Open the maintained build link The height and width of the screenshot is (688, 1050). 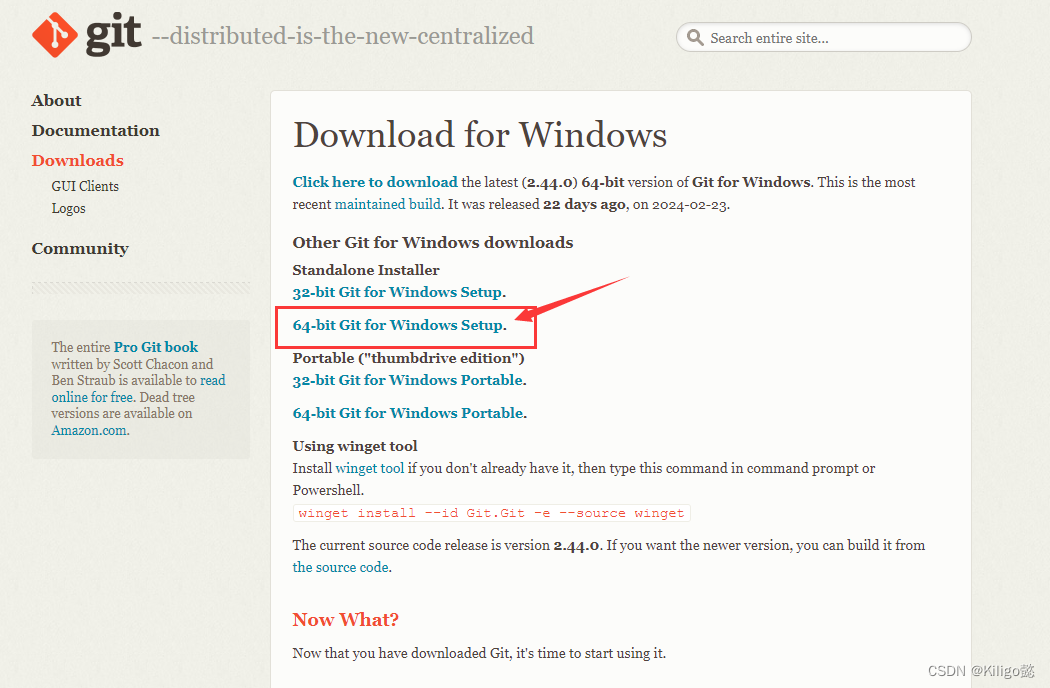point(388,204)
